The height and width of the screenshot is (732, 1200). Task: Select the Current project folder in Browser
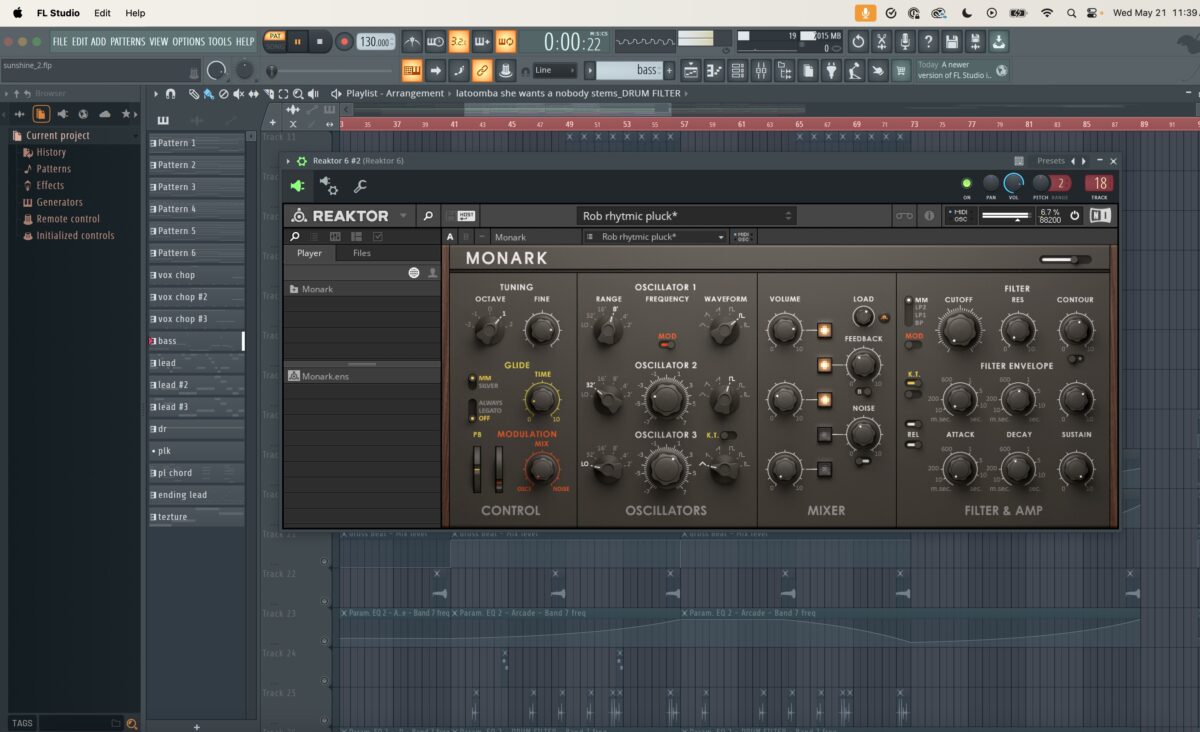pyautogui.click(x=58, y=136)
